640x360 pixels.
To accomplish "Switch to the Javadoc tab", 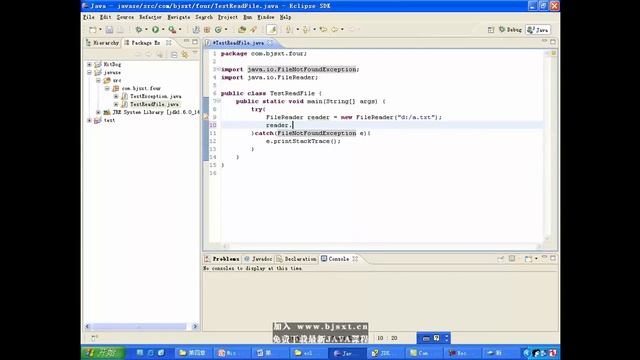I will click(x=258, y=259).
